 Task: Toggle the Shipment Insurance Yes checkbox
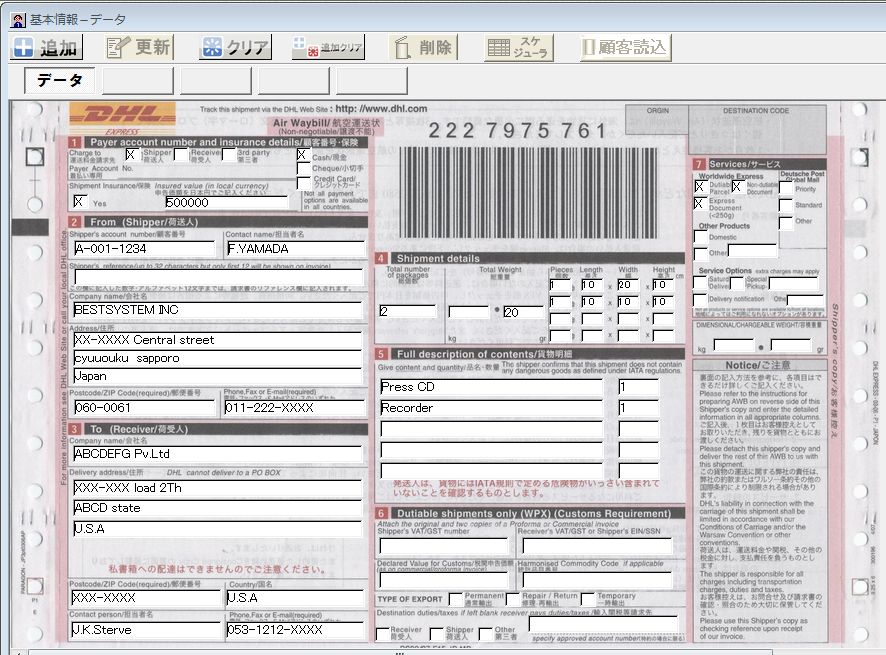(79, 202)
